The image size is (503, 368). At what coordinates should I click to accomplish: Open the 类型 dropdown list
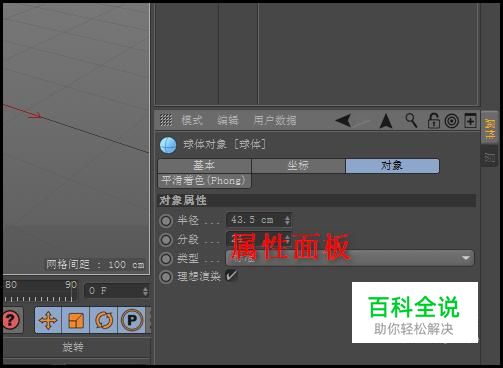tap(350, 258)
